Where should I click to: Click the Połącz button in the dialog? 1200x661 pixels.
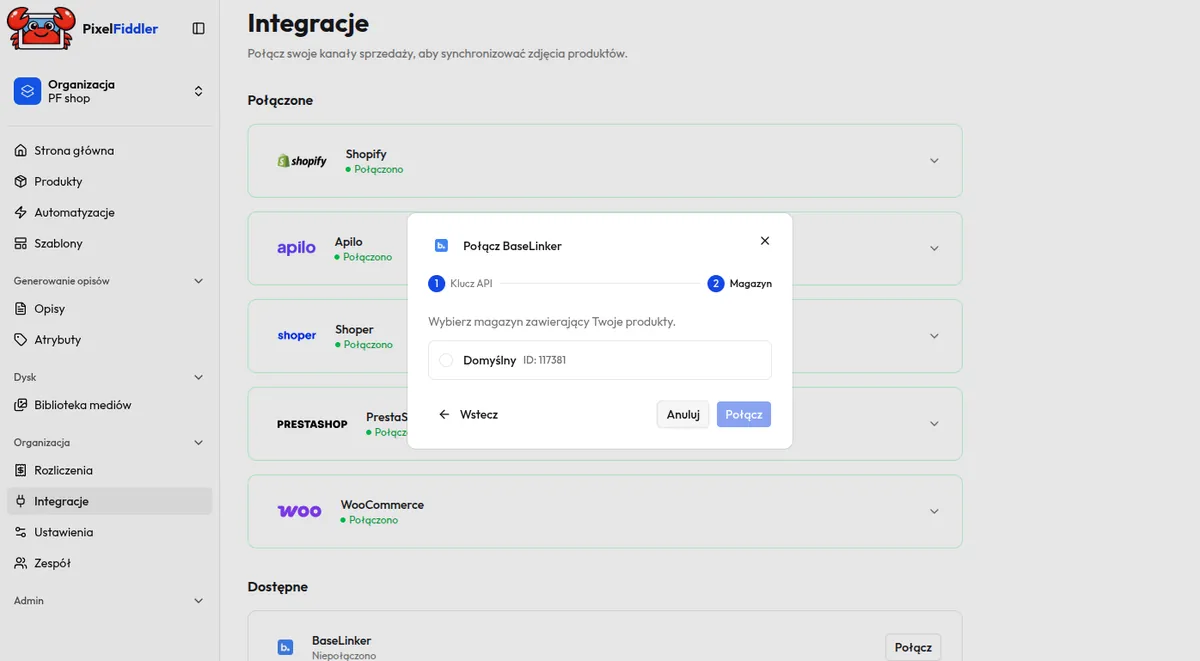[x=744, y=414]
